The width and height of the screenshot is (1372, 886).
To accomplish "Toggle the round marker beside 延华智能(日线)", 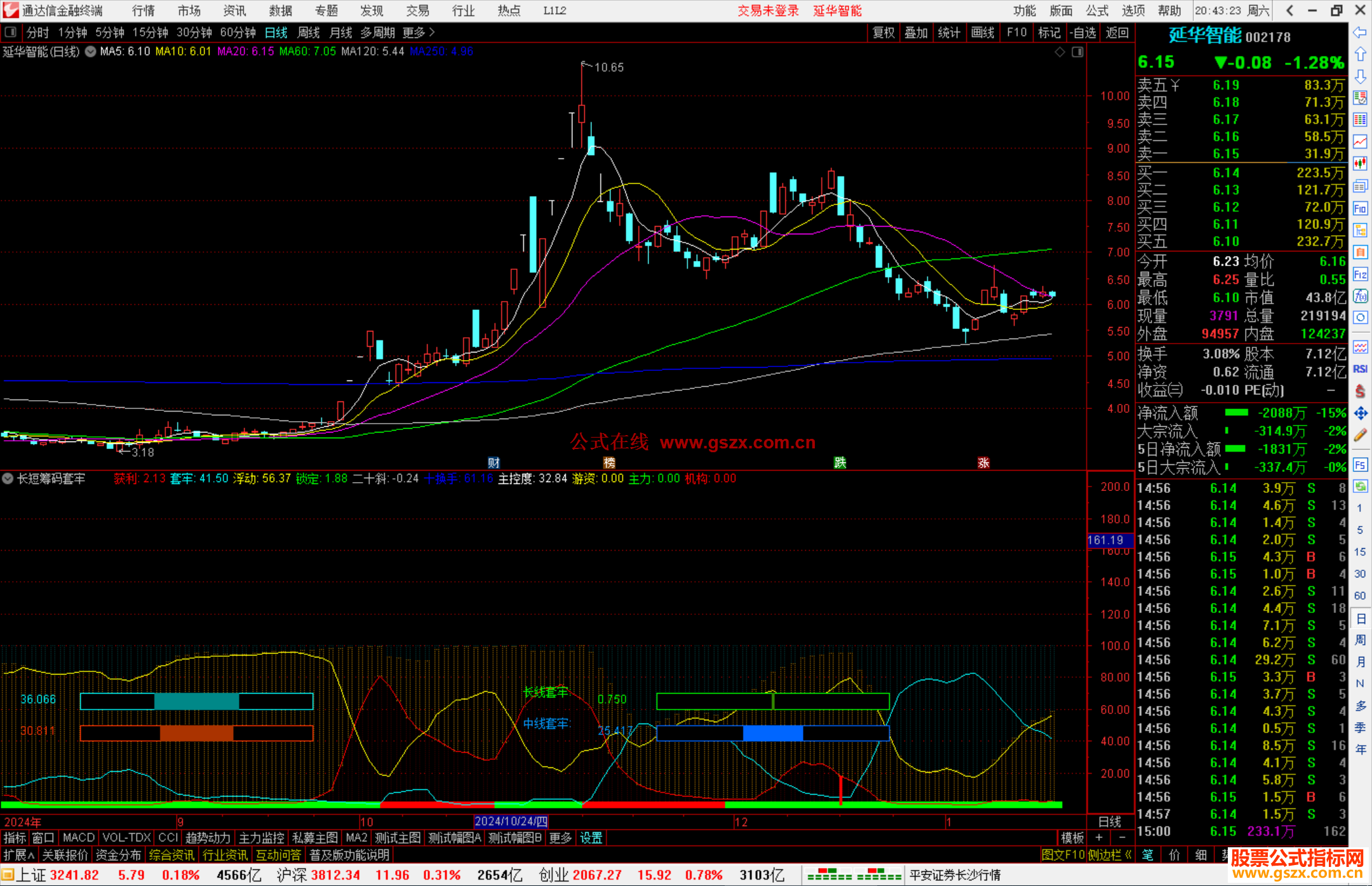I will [x=90, y=51].
